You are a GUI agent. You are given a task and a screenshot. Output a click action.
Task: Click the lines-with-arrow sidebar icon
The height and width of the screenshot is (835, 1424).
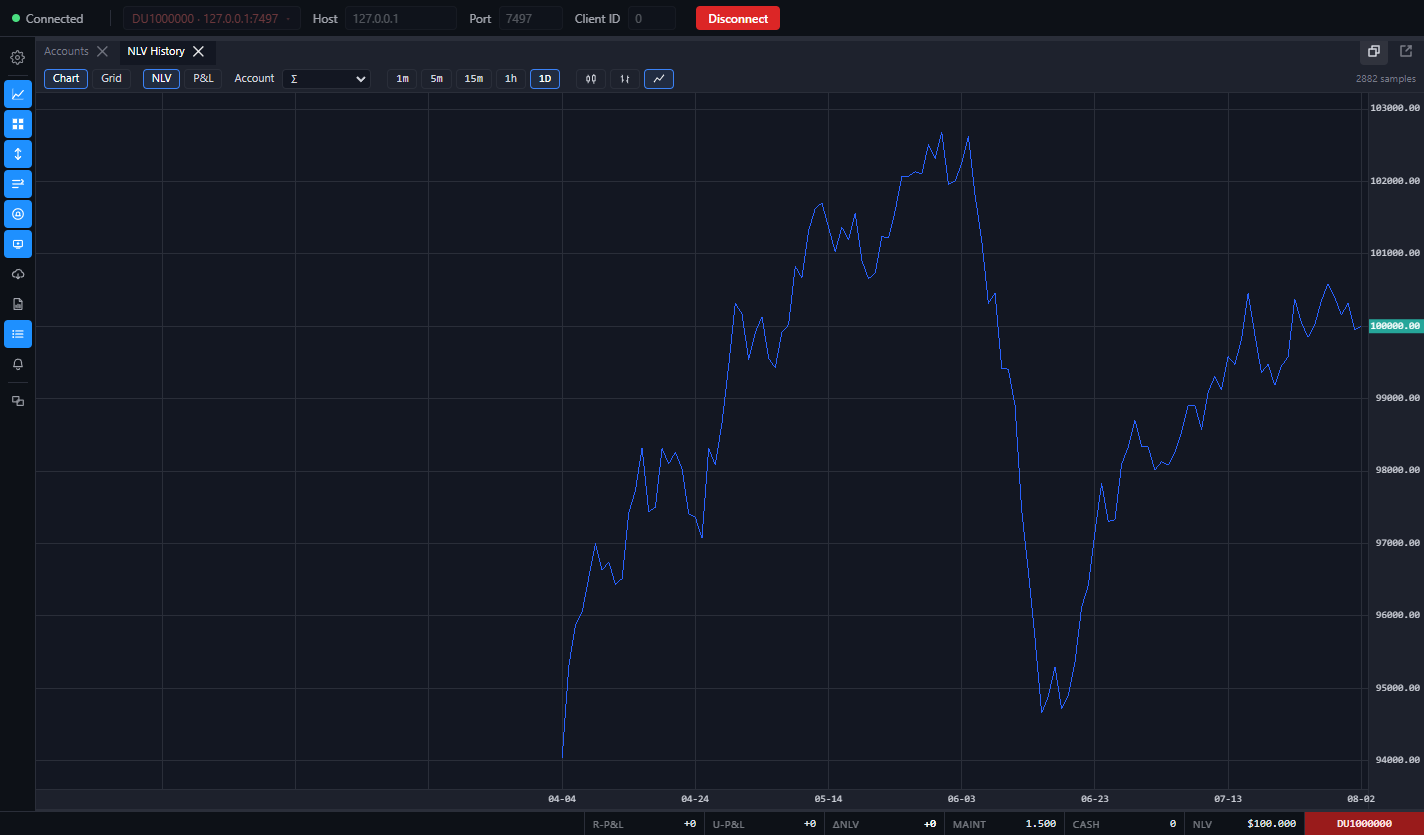[18, 184]
